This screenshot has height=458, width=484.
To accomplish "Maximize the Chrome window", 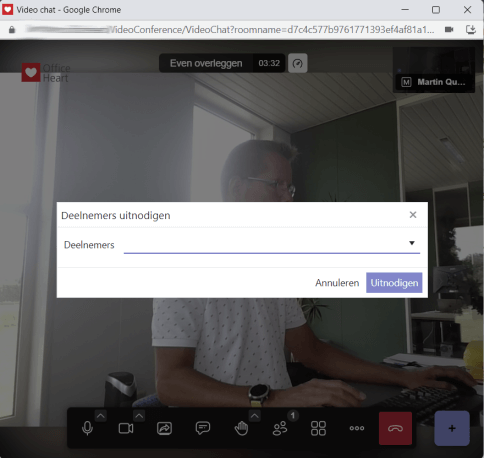I will coord(436,10).
